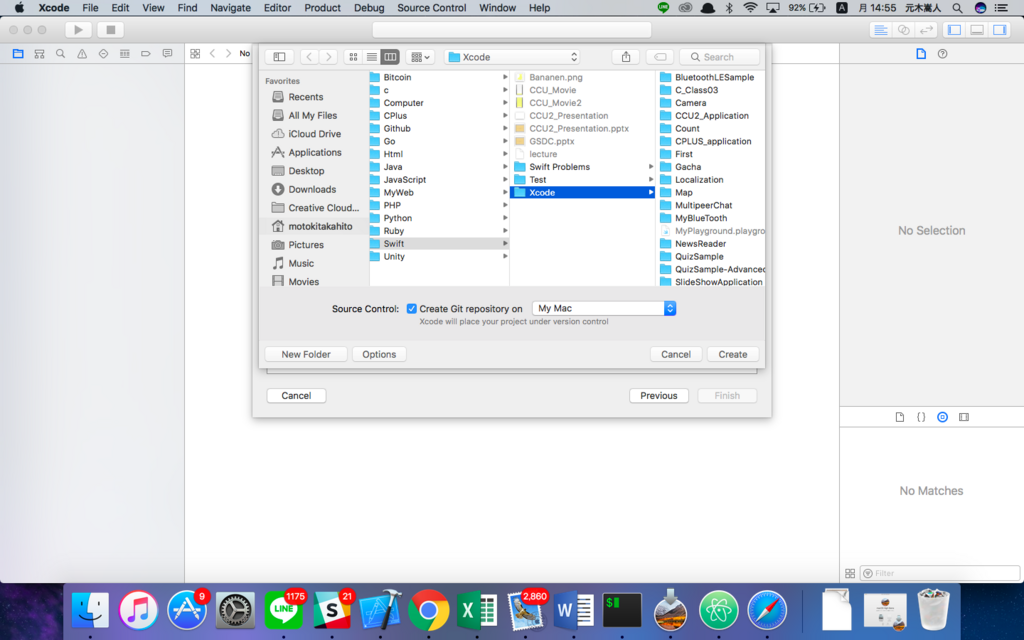Viewport: 1024px width, 640px height.
Task: Click the New Folder button
Action: click(306, 354)
